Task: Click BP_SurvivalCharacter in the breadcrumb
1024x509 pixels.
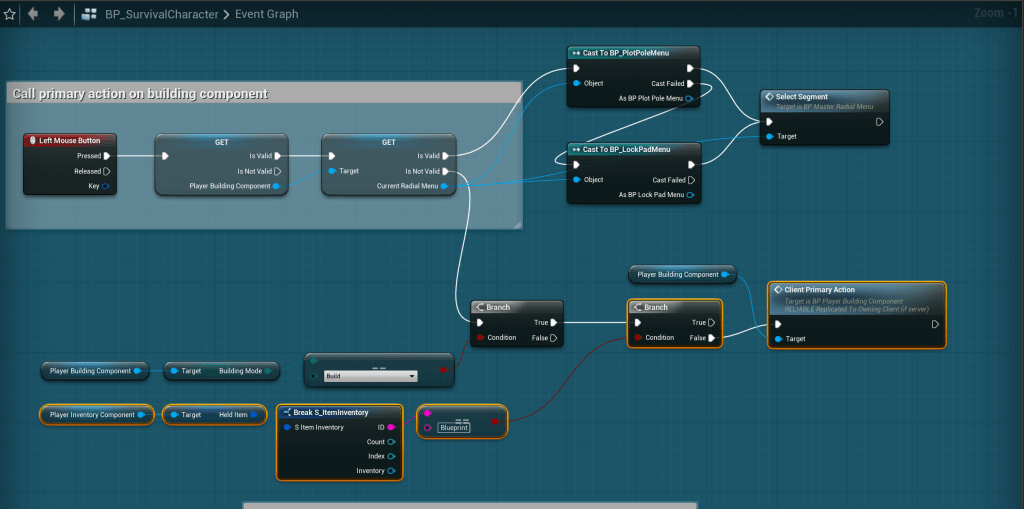Action: tap(164, 14)
